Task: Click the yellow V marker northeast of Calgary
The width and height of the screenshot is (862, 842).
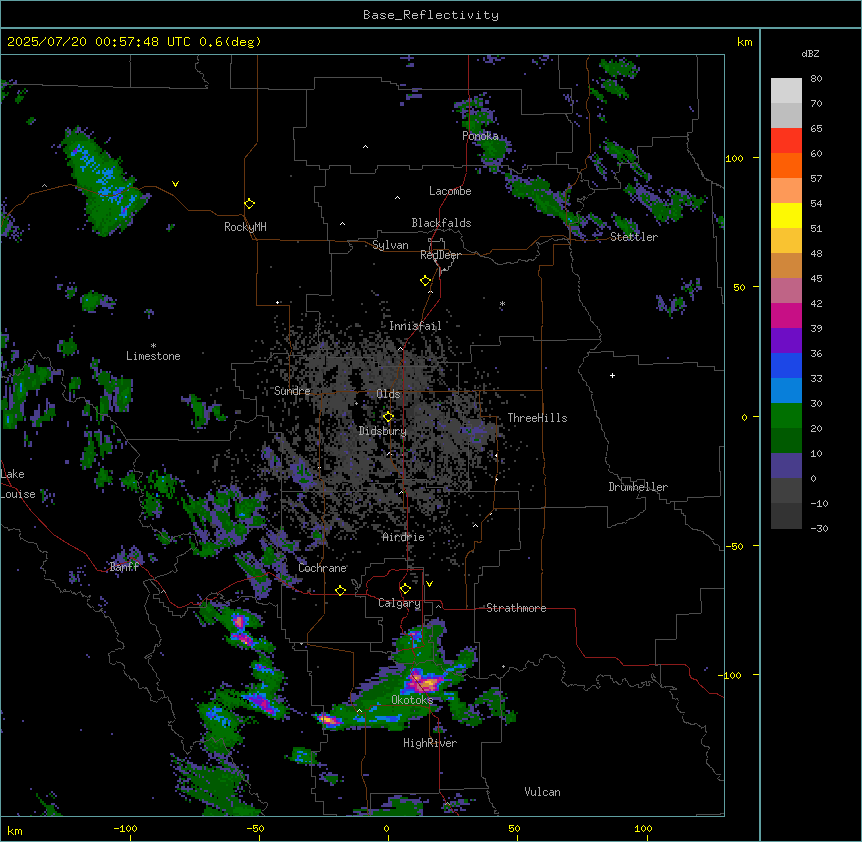Action: click(x=429, y=584)
